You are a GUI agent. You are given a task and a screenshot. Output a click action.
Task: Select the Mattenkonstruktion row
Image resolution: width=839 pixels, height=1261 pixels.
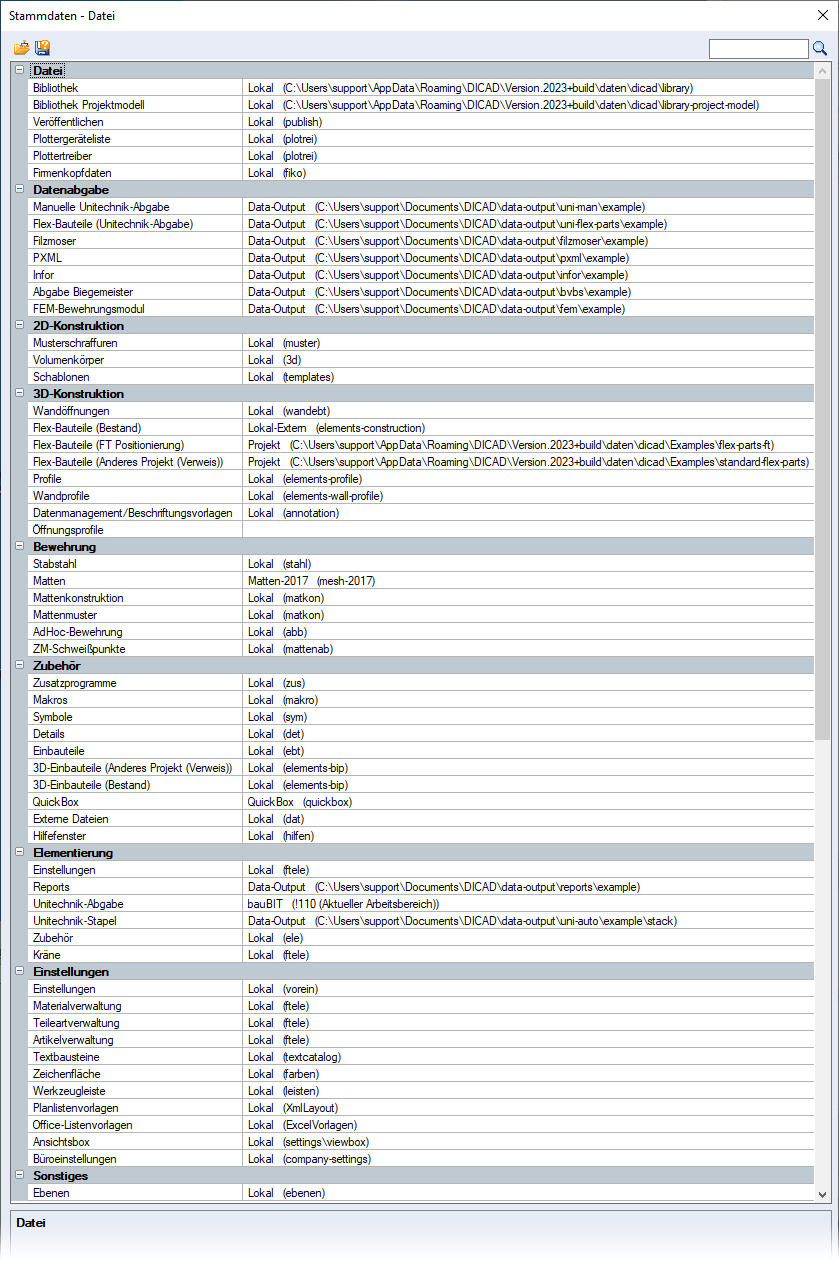pos(421,598)
